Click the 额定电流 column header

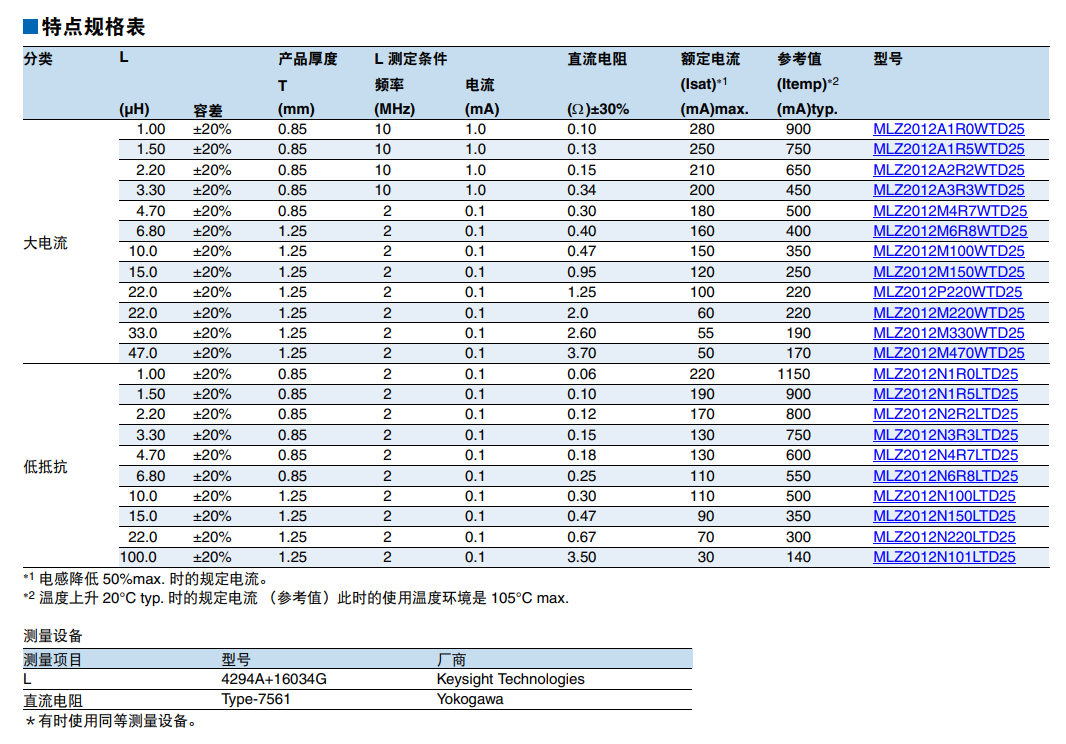[710, 59]
